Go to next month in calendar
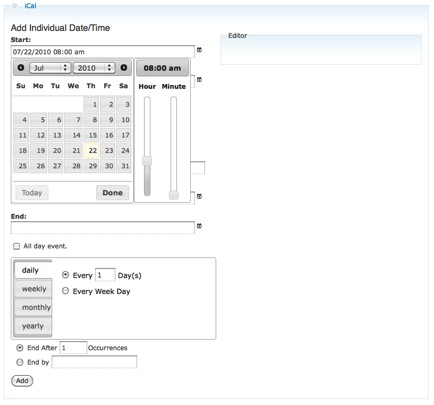This screenshot has height=405, width=434. (124, 68)
